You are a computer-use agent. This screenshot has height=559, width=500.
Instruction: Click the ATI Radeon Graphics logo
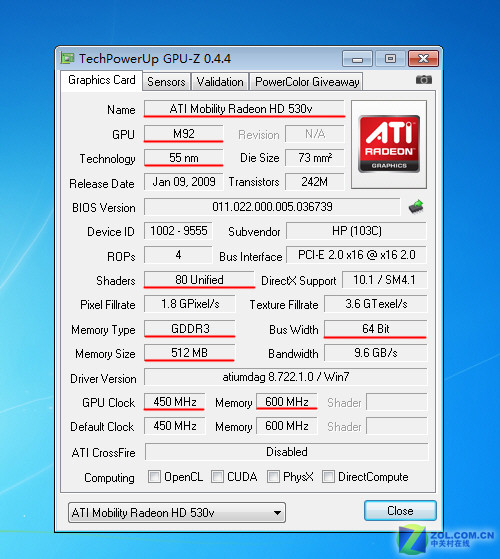pos(389,144)
